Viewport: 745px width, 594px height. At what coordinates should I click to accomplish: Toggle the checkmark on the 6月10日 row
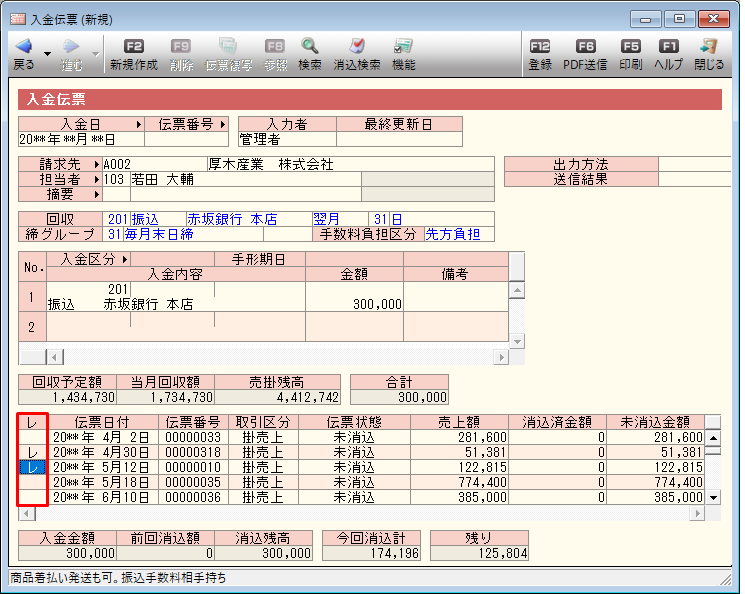tap(32, 498)
